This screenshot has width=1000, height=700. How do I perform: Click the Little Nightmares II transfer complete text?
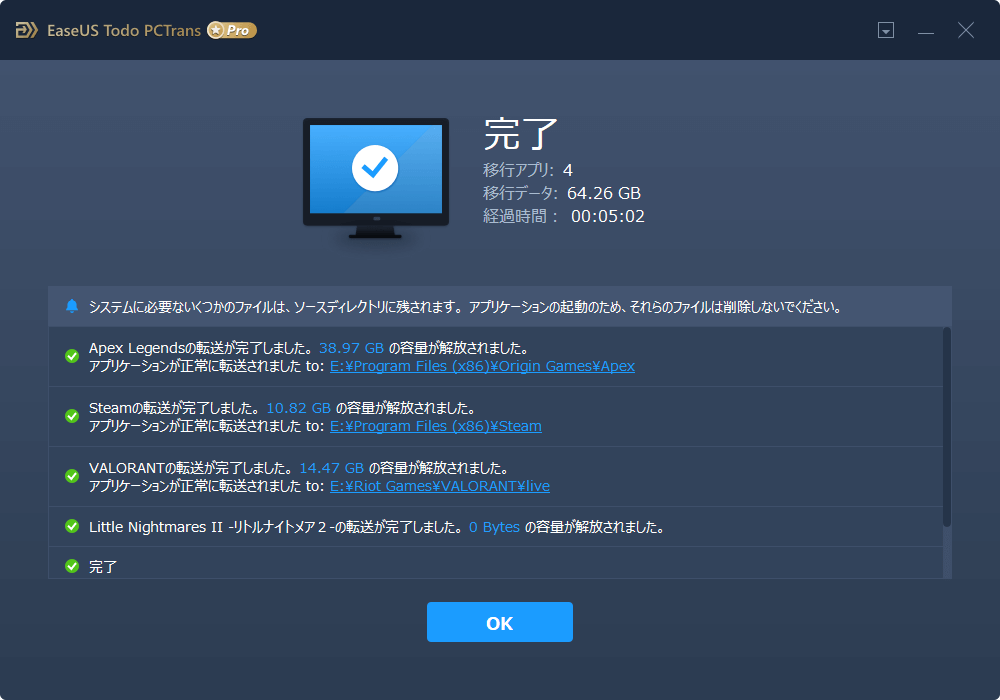pos(276,527)
